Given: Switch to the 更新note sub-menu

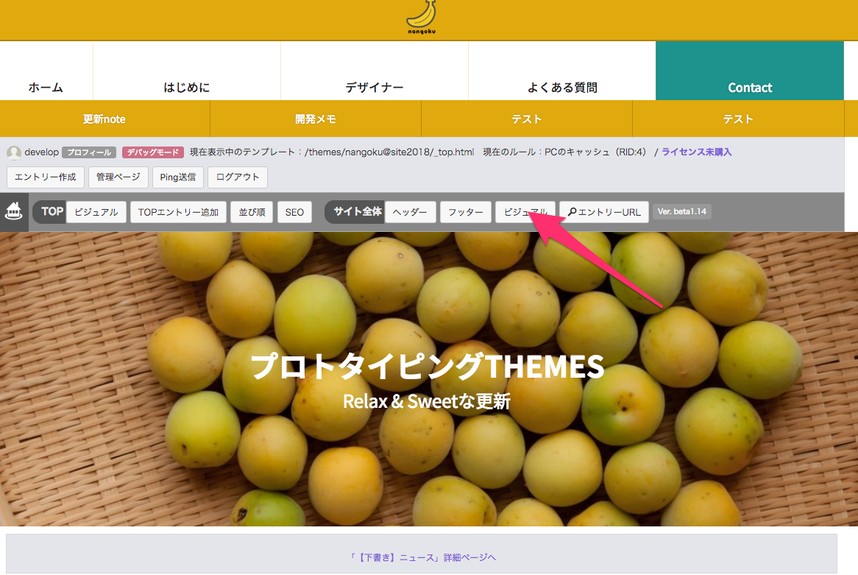Looking at the screenshot, I should point(105,119).
